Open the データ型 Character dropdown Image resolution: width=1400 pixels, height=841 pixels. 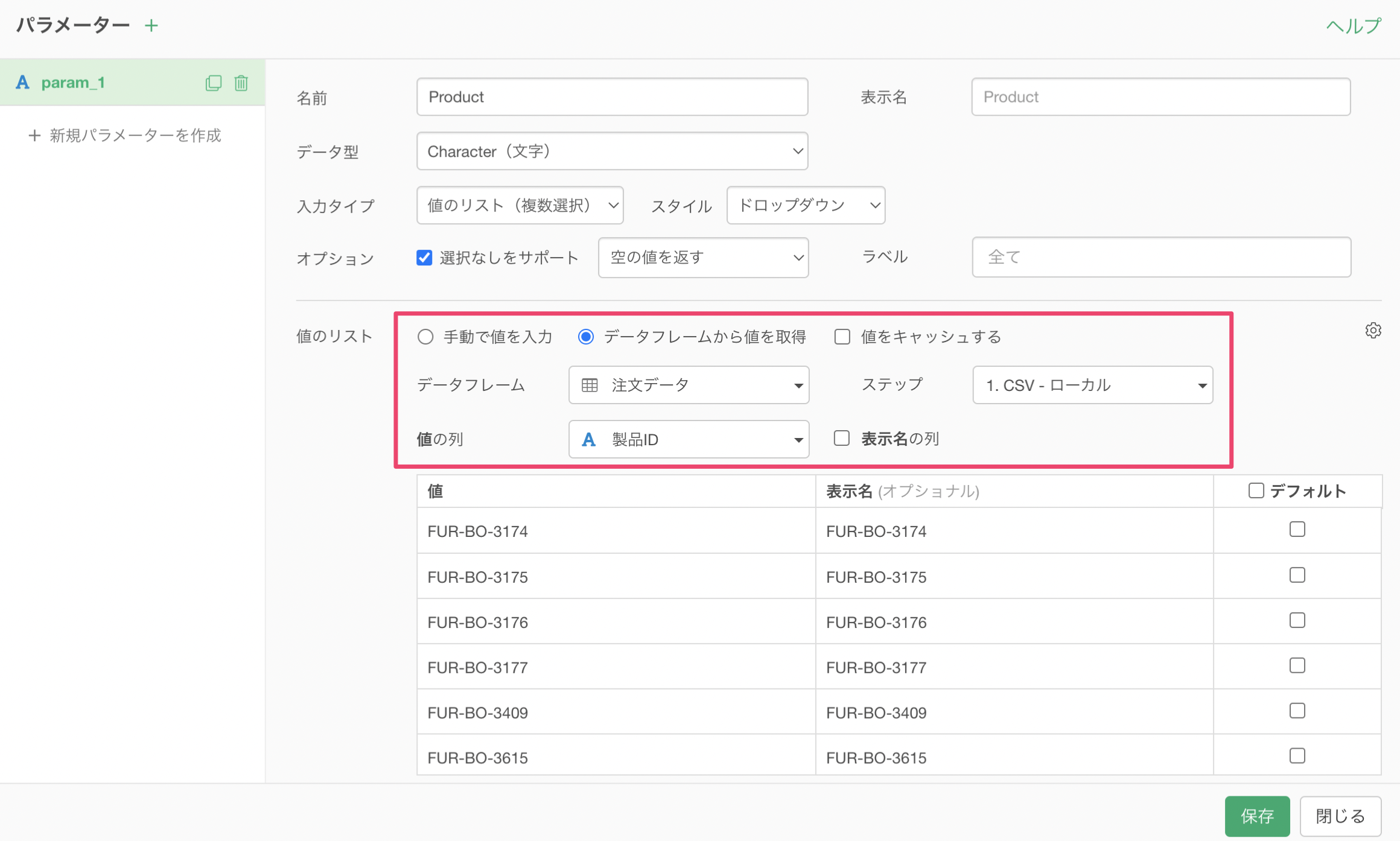612,151
